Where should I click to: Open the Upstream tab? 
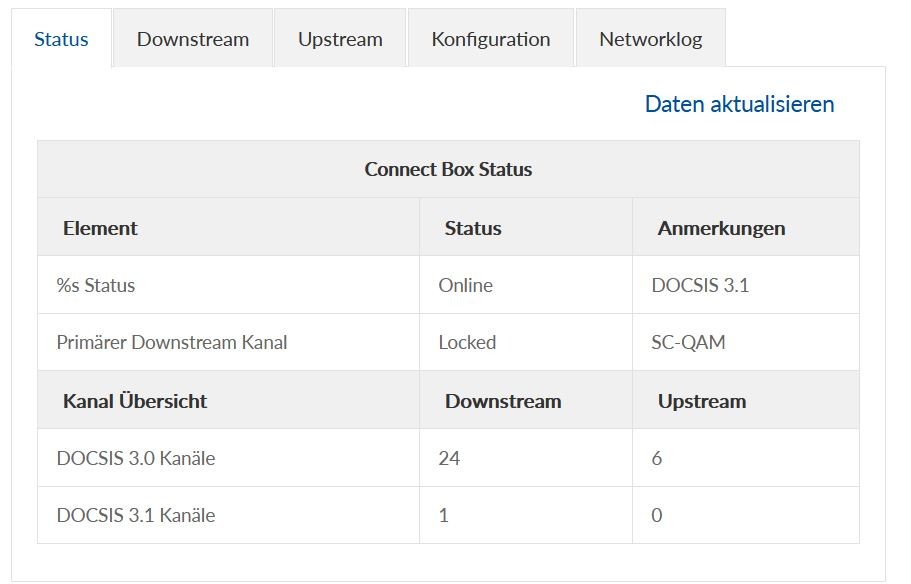click(x=340, y=39)
